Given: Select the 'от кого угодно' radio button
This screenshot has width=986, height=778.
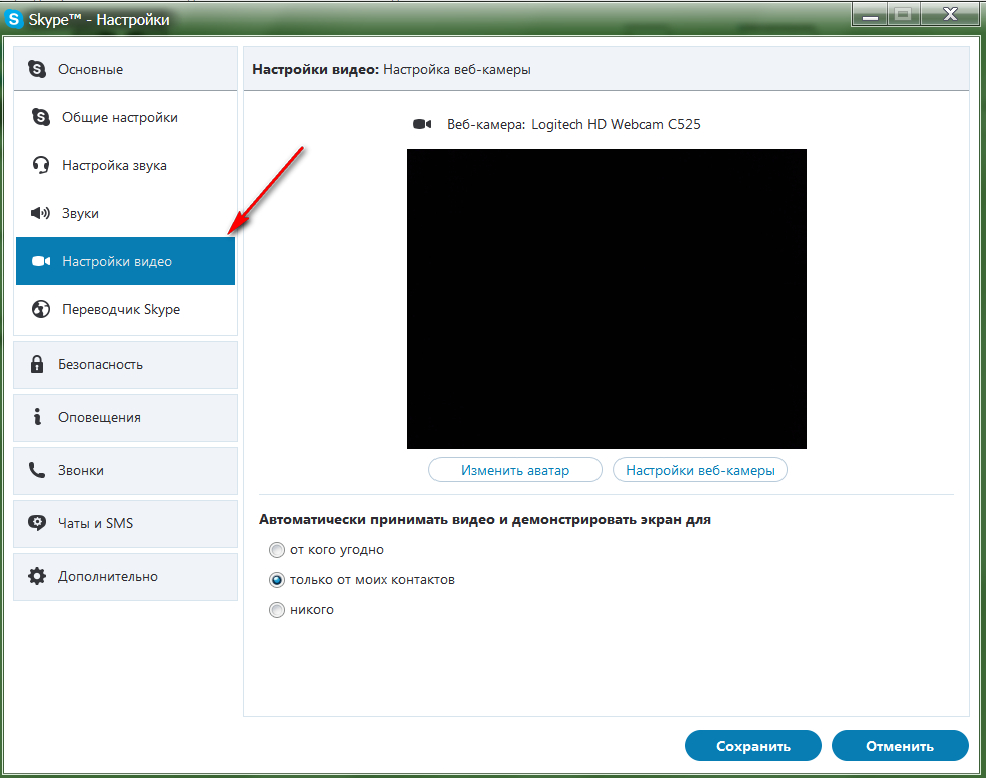Looking at the screenshot, I should (x=277, y=550).
